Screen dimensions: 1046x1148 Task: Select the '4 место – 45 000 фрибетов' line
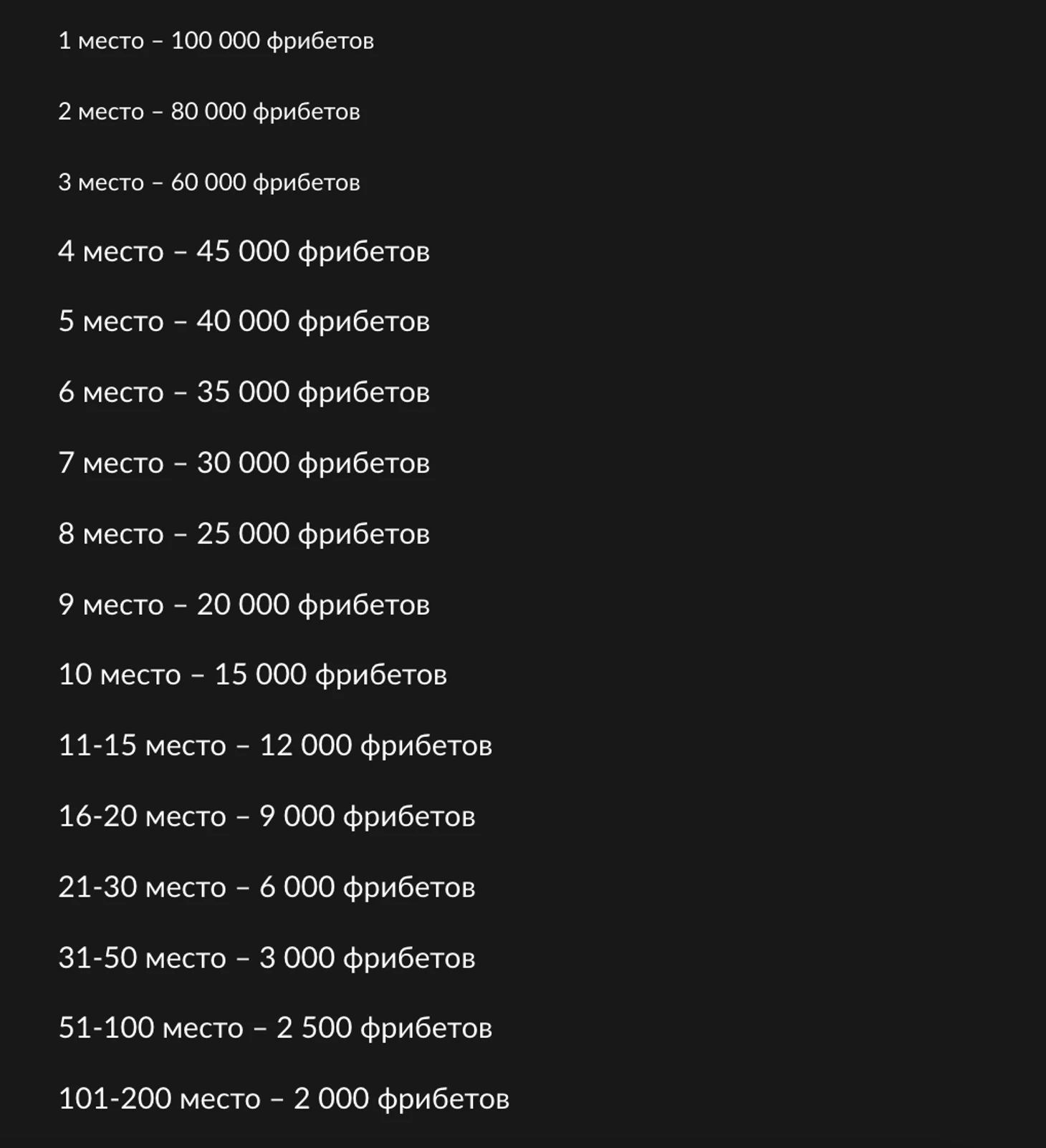pyautogui.click(x=244, y=252)
